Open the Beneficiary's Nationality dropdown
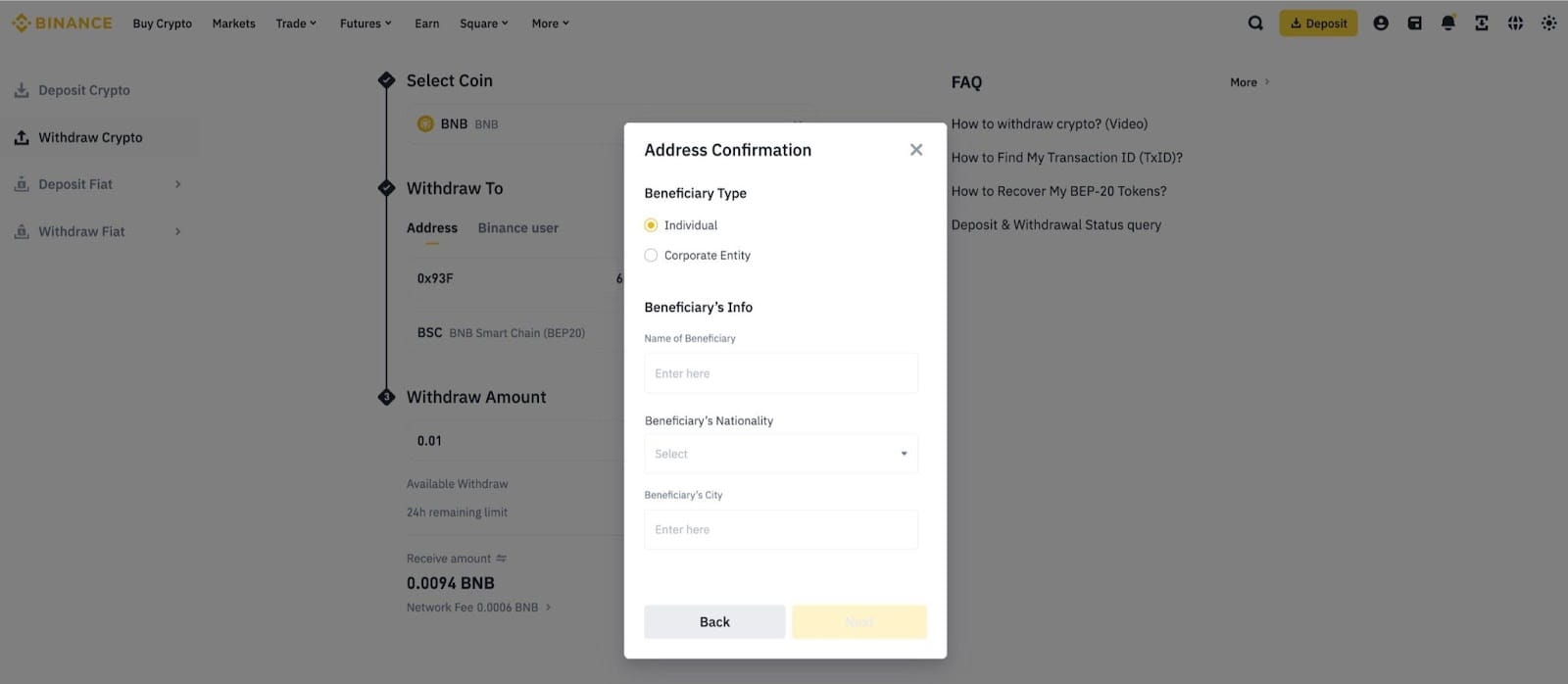The width and height of the screenshot is (1568, 684). pos(781,454)
